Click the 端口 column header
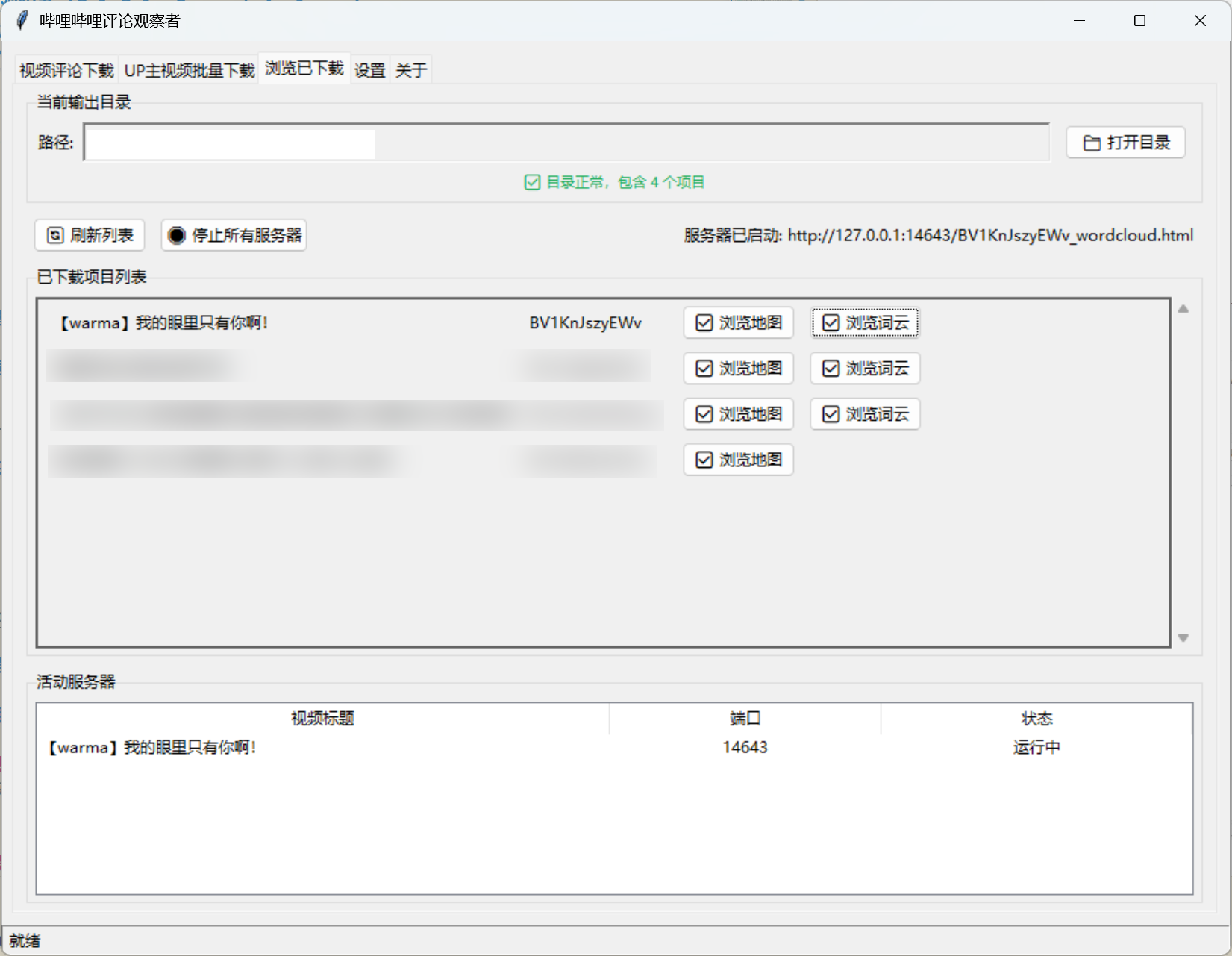The image size is (1232, 956). 745,718
